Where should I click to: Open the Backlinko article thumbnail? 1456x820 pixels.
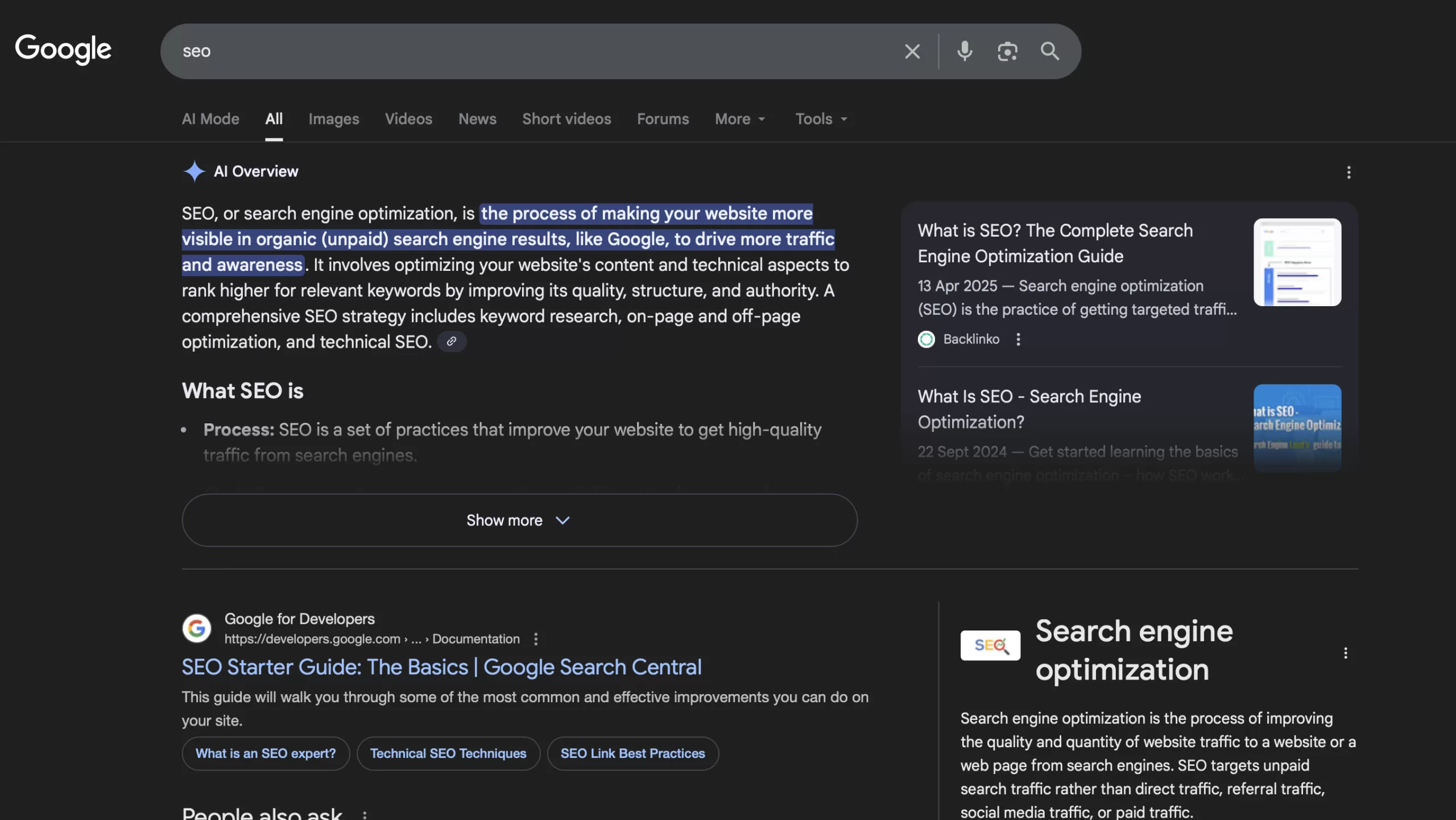pos(1297,262)
